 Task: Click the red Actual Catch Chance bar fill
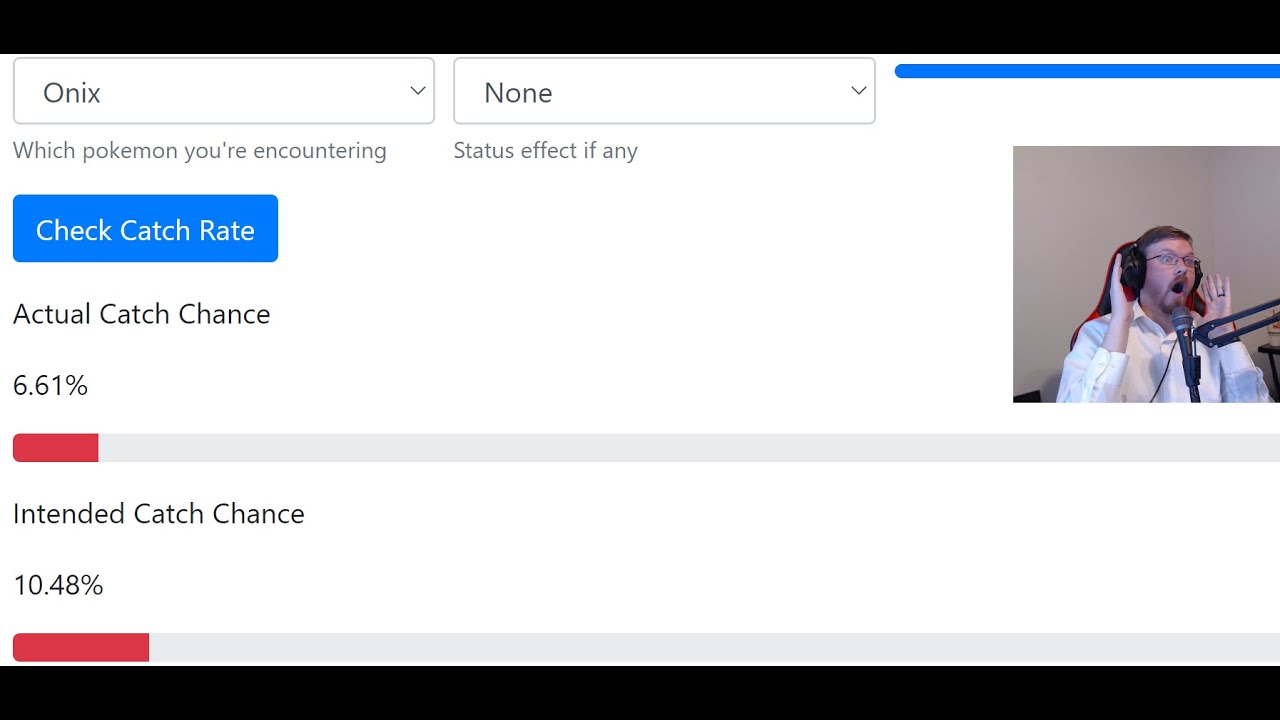tap(55, 448)
